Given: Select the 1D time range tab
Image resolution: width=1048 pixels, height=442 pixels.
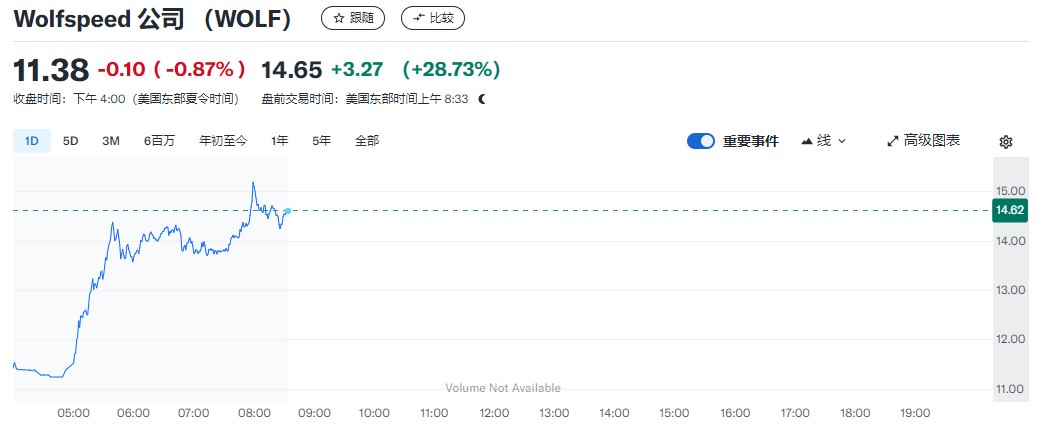Looking at the screenshot, I should point(32,141).
